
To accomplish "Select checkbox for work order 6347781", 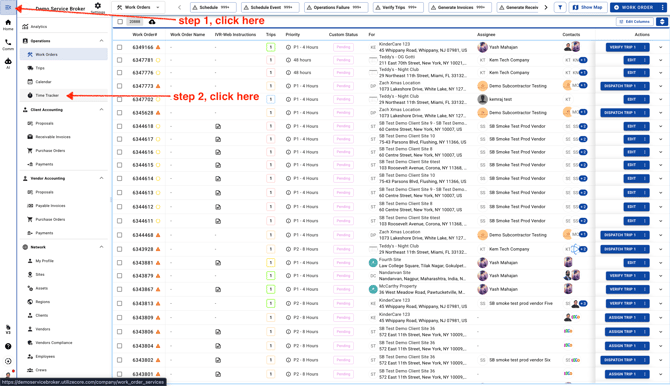I will point(120,60).
